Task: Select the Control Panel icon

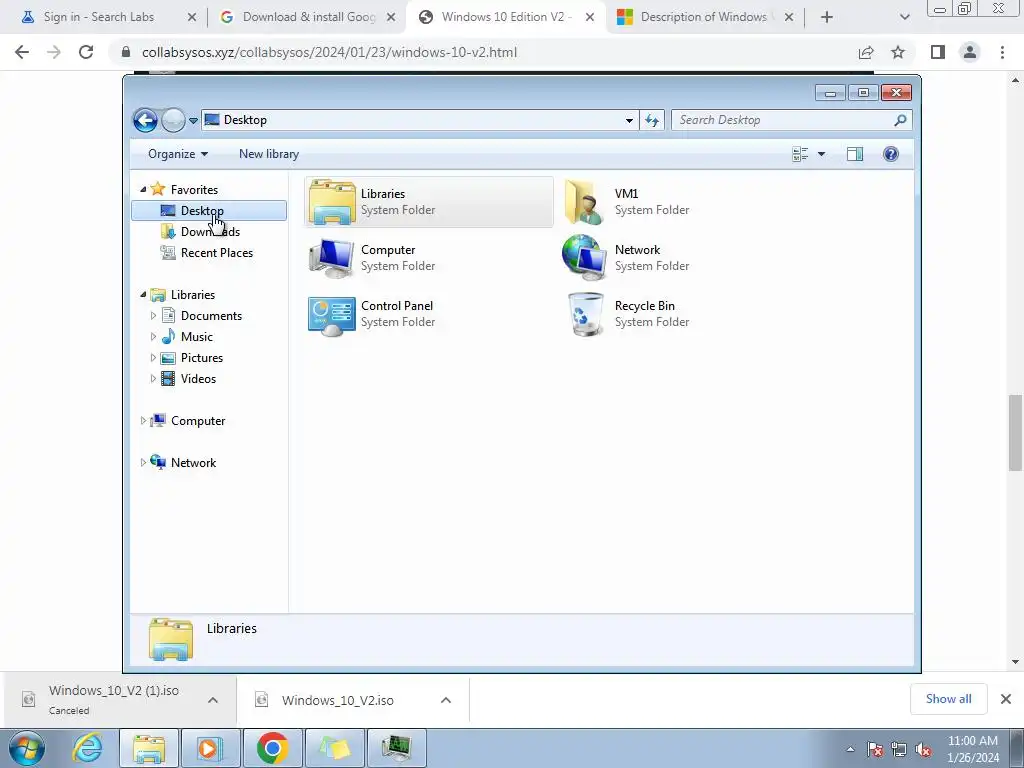Action: (x=332, y=314)
